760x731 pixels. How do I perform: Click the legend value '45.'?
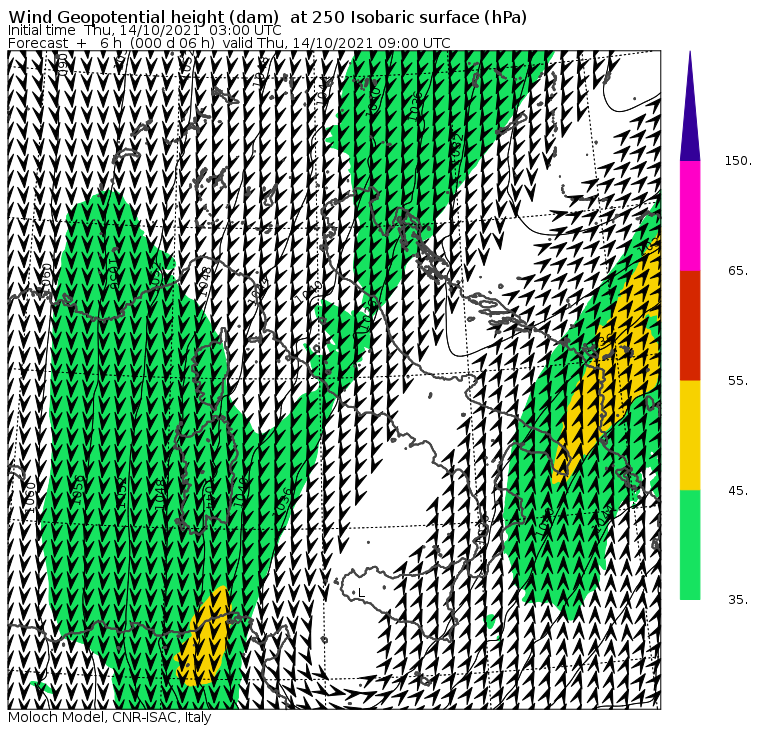pyautogui.click(x=738, y=491)
